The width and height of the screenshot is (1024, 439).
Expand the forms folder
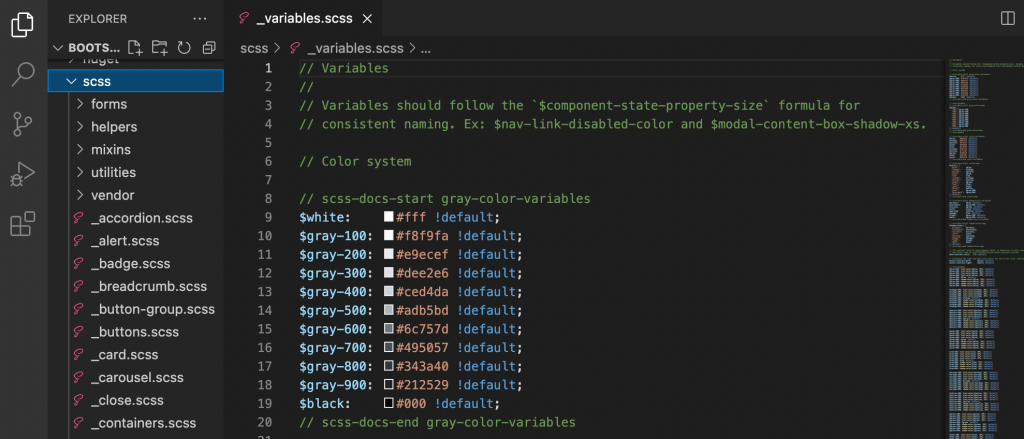(x=108, y=104)
